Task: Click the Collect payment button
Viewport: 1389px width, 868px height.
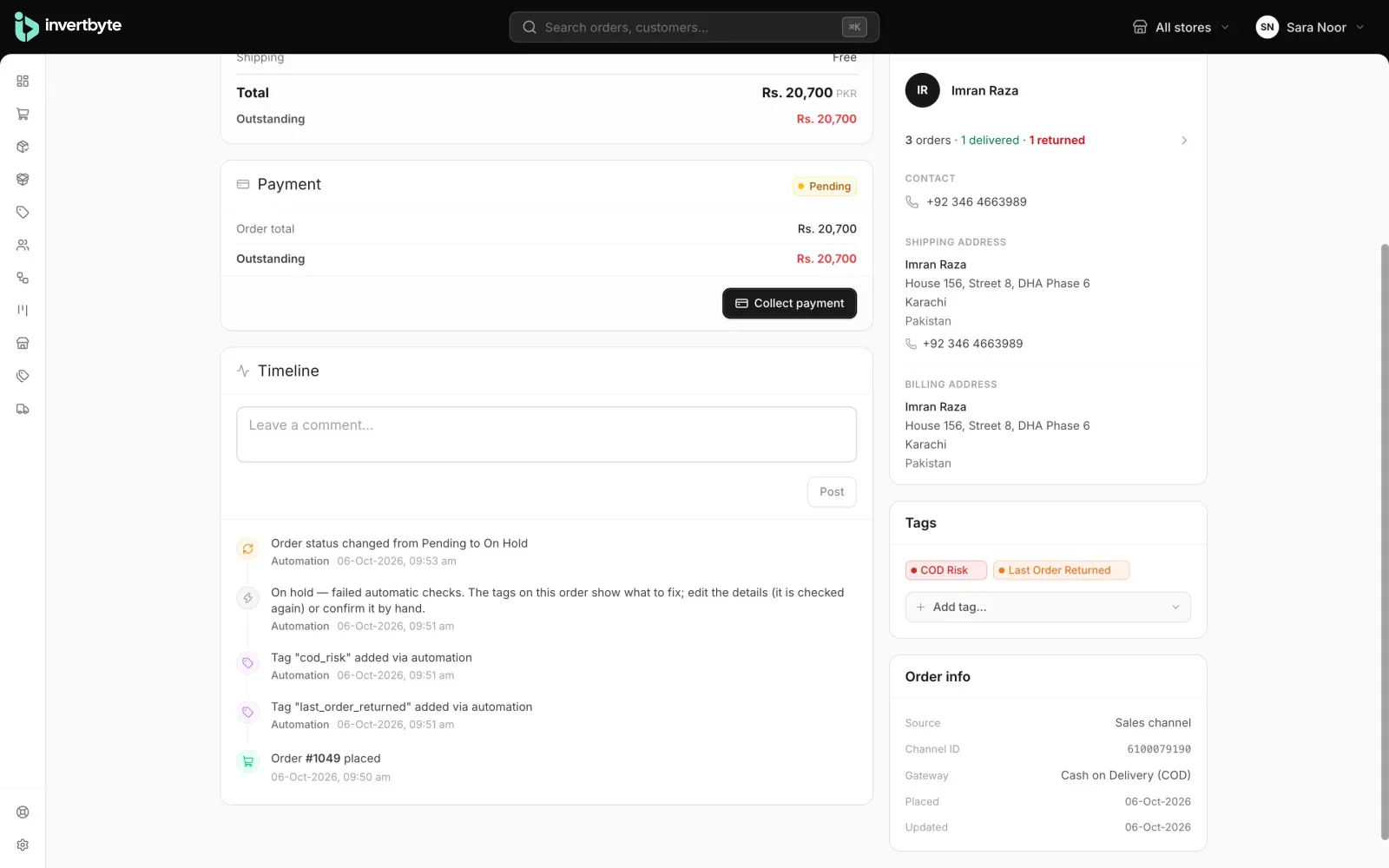Action: (789, 303)
